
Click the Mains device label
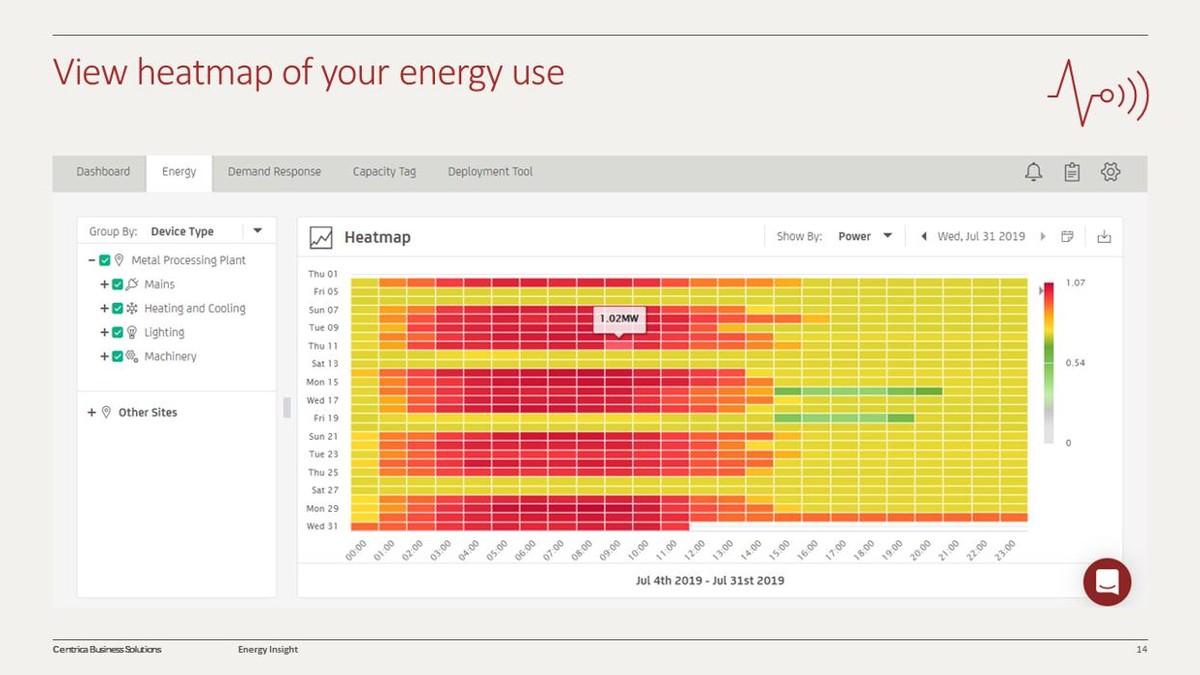click(159, 285)
